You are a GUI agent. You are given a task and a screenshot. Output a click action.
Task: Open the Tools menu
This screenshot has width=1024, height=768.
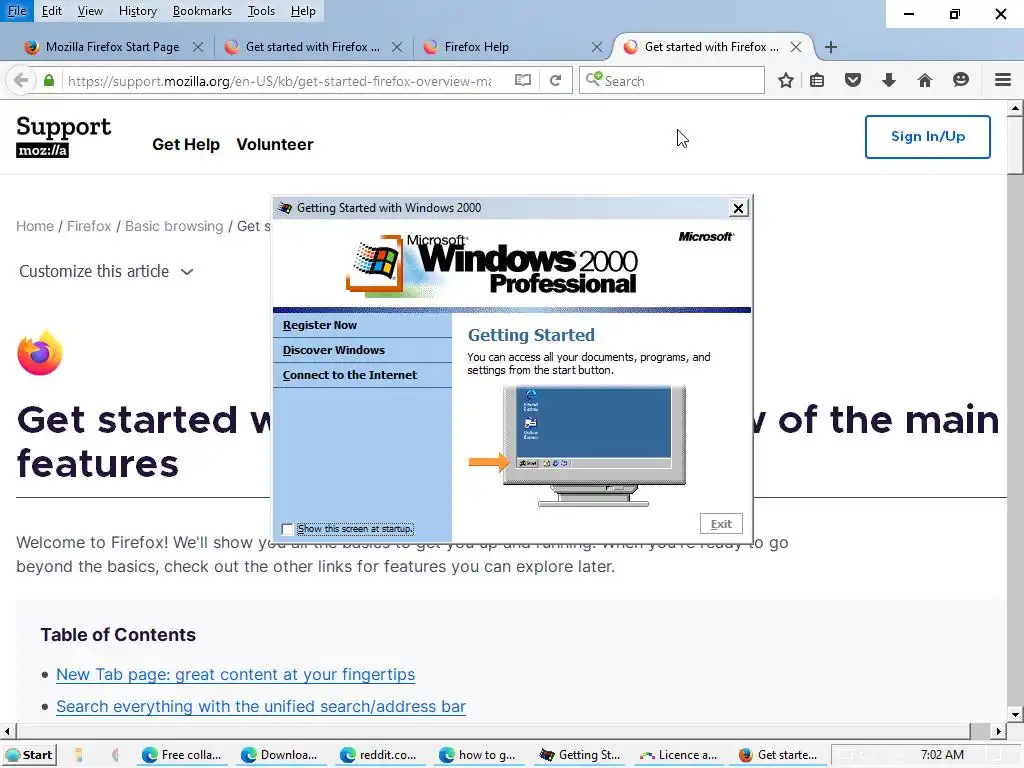(261, 10)
